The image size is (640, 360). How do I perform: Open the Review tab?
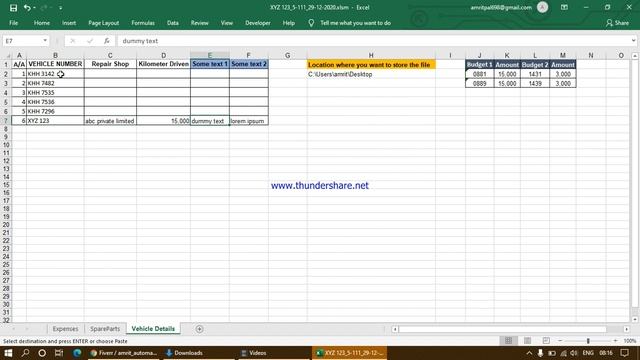tap(200, 23)
